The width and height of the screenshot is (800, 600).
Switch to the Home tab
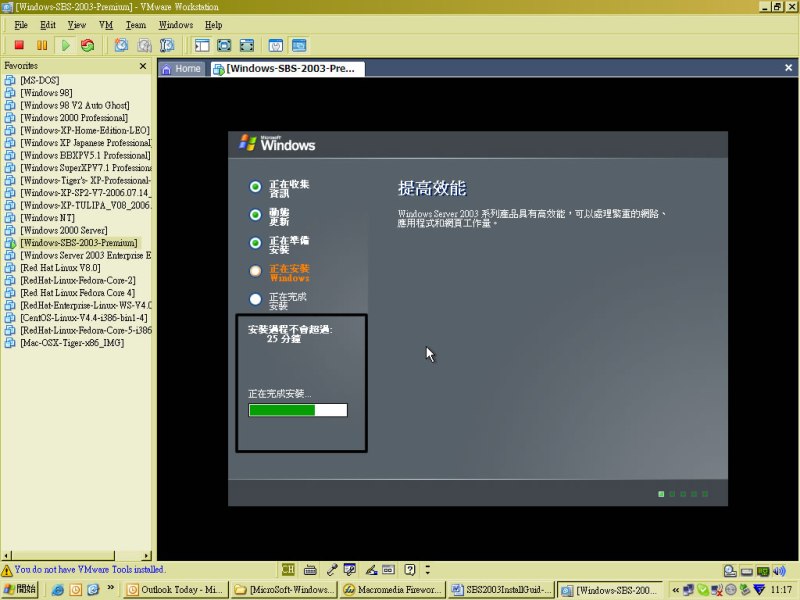tap(182, 69)
